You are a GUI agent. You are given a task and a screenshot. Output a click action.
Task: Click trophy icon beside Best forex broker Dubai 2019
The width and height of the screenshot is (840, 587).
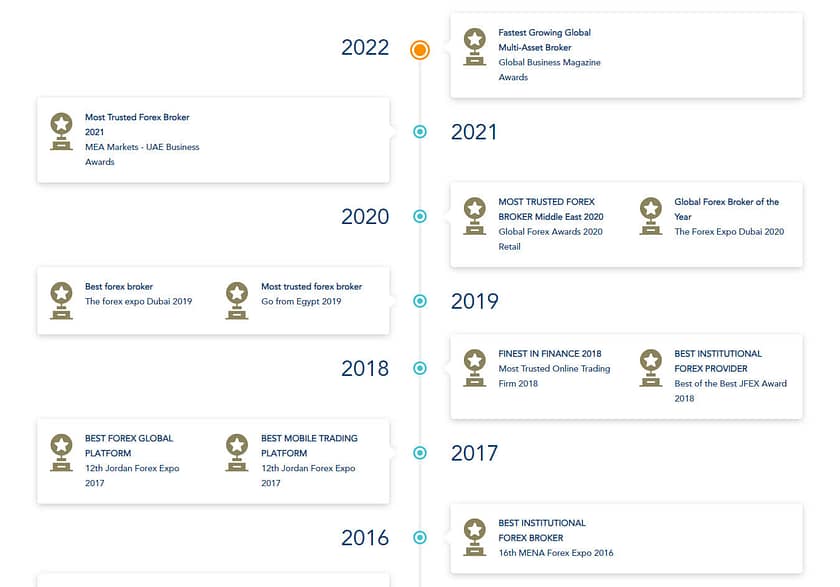click(x=62, y=300)
